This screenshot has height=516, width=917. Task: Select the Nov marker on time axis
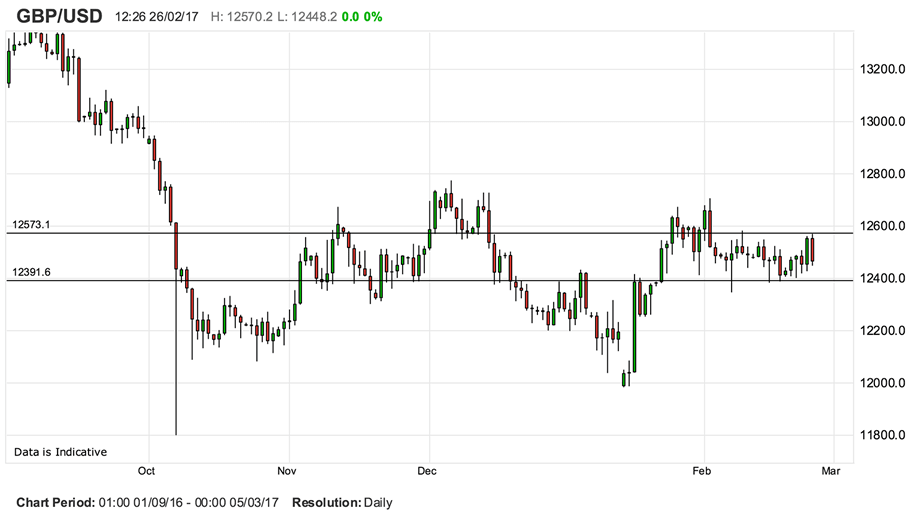coord(288,470)
